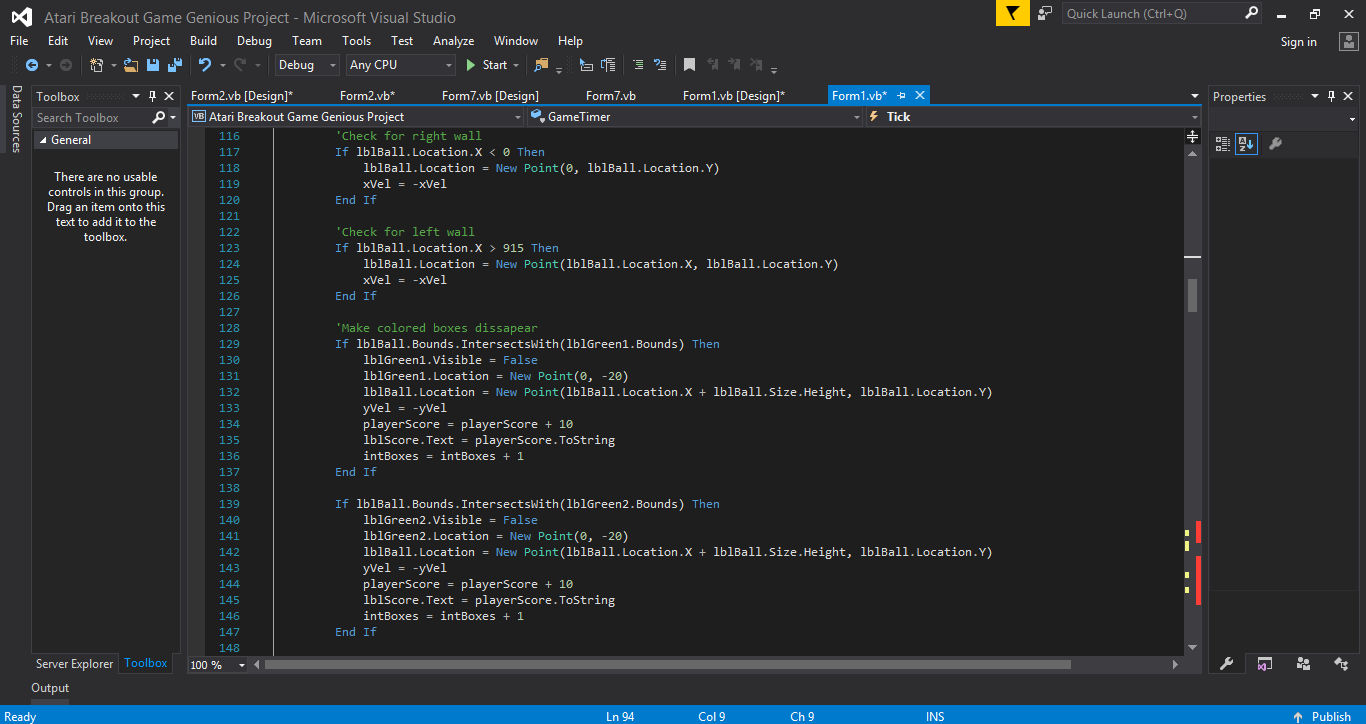This screenshot has width=1366, height=724.
Task: Click the Toggle Bookmark toolbar icon
Action: click(x=689, y=65)
